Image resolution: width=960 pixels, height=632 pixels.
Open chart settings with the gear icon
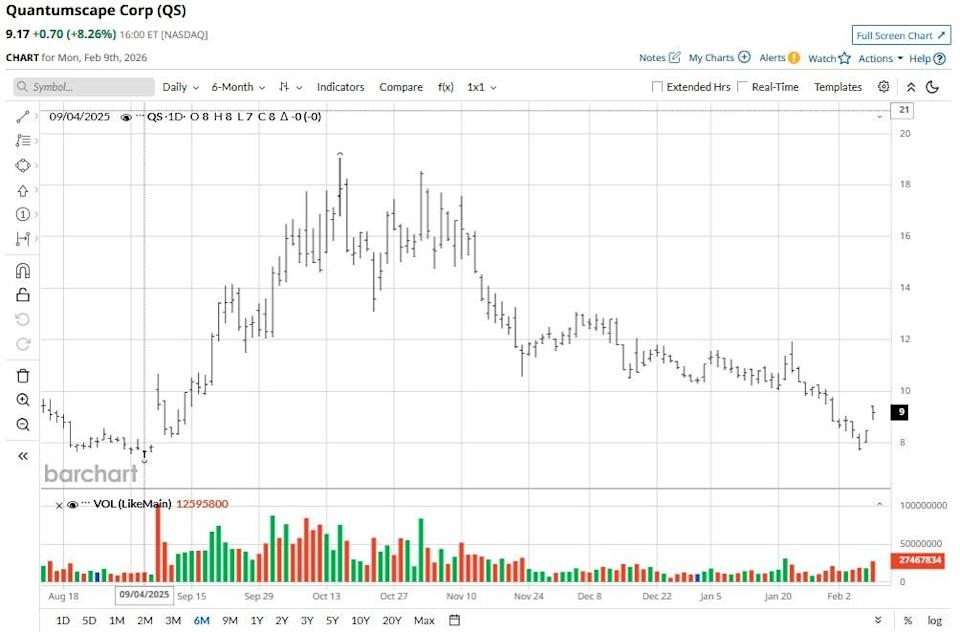pyautogui.click(x=883, y=87)
